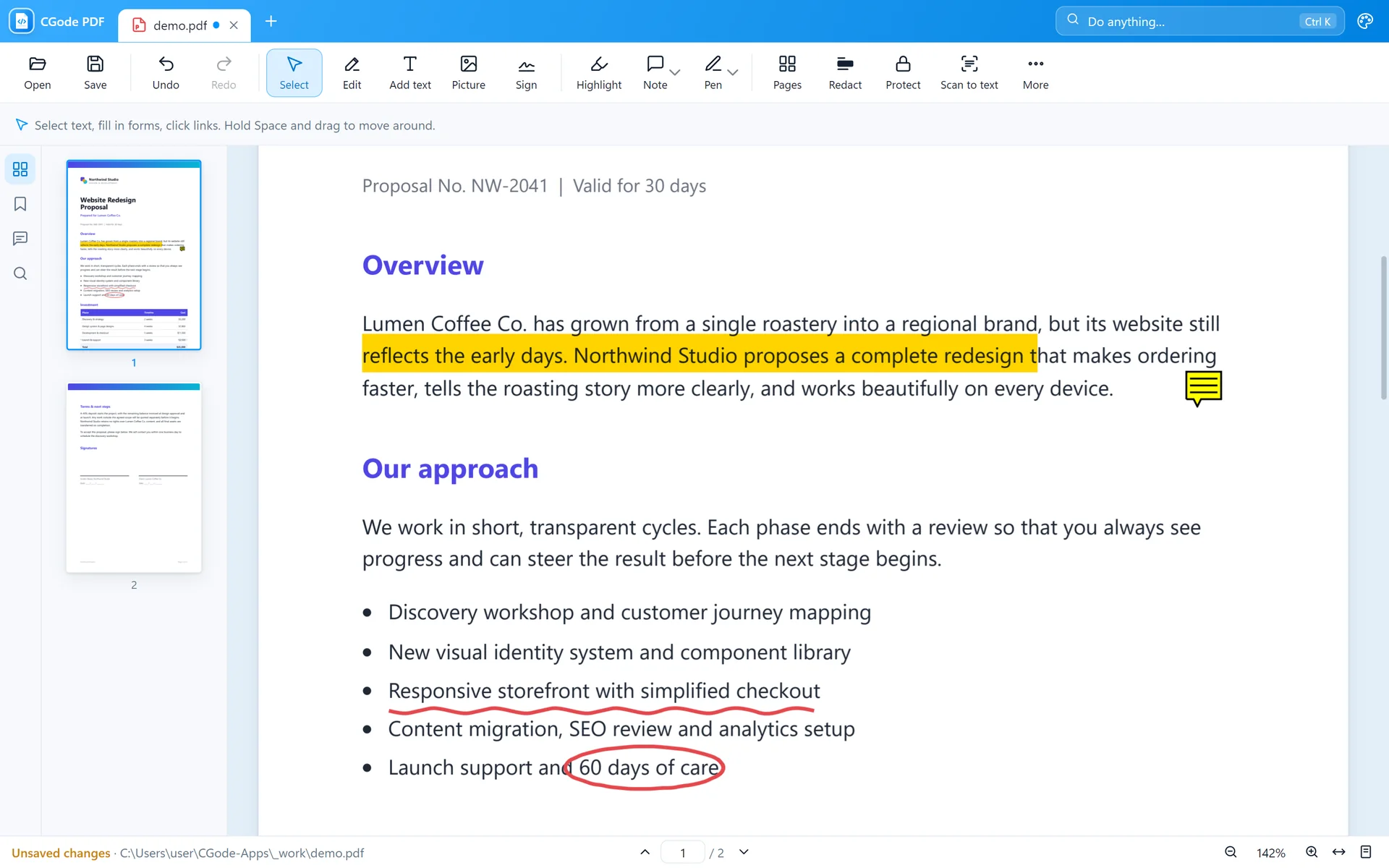The width and height of the screenshot is (1389, 868).
Task: Show the bookmarks sidebar panel
Action: pos(20,204)
